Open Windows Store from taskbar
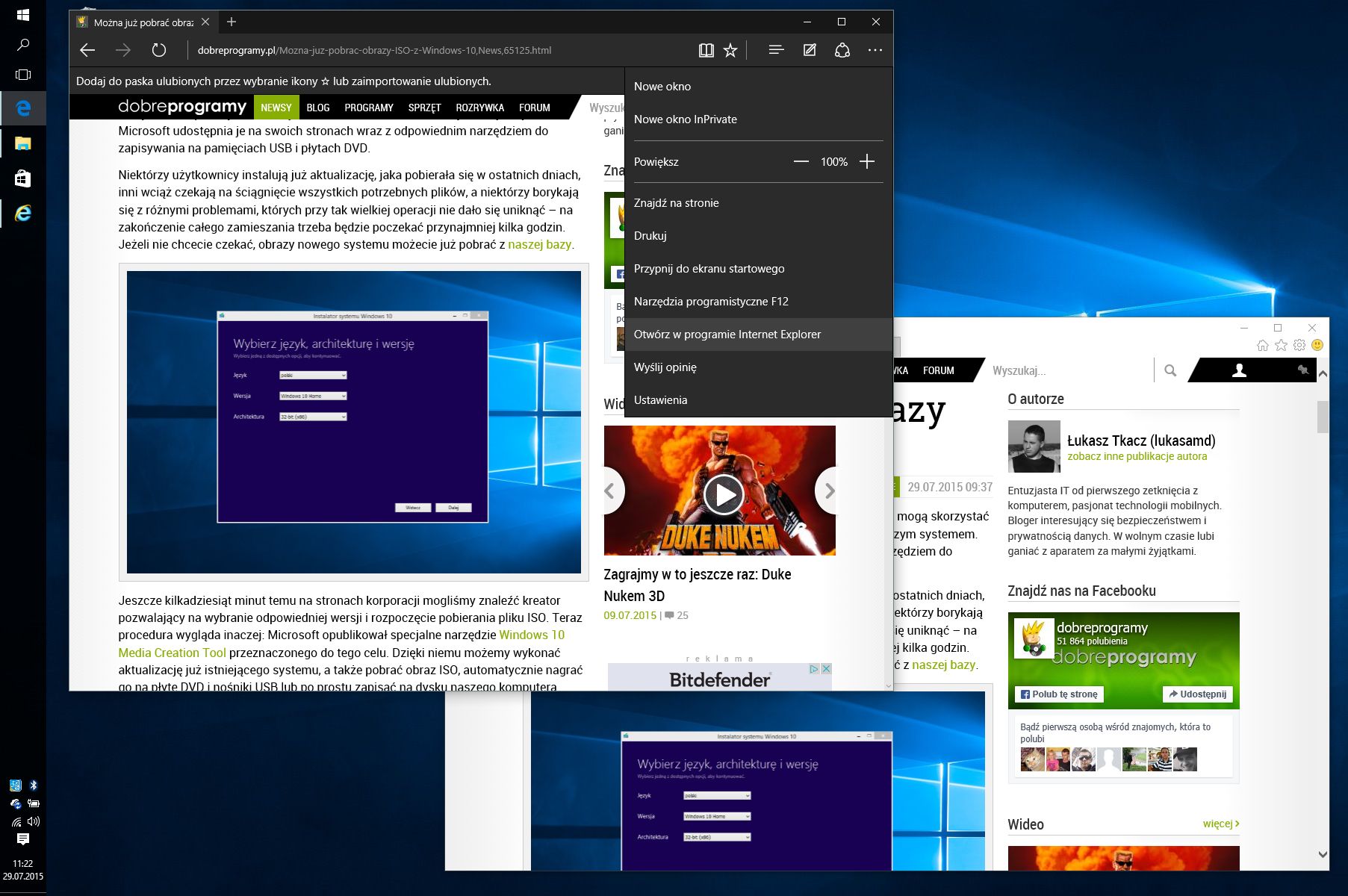 [x=23, y=178]
